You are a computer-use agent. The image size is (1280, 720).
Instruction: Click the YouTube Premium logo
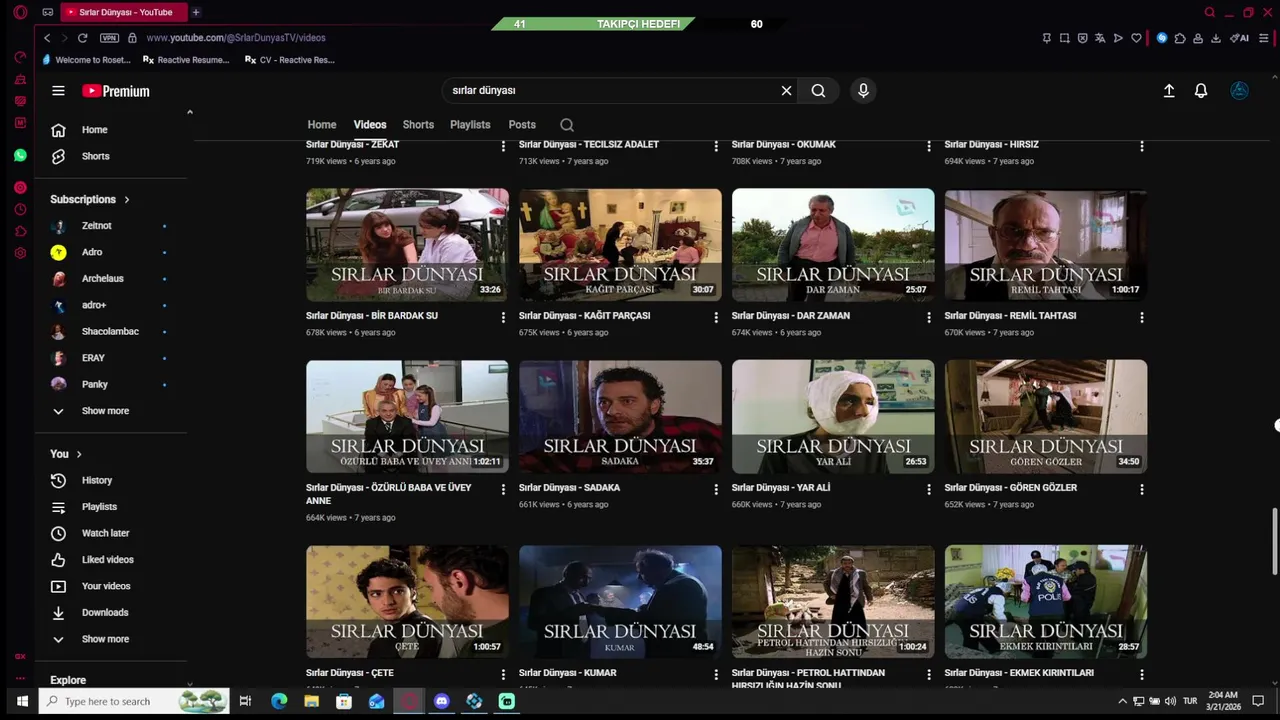point(116,91)
